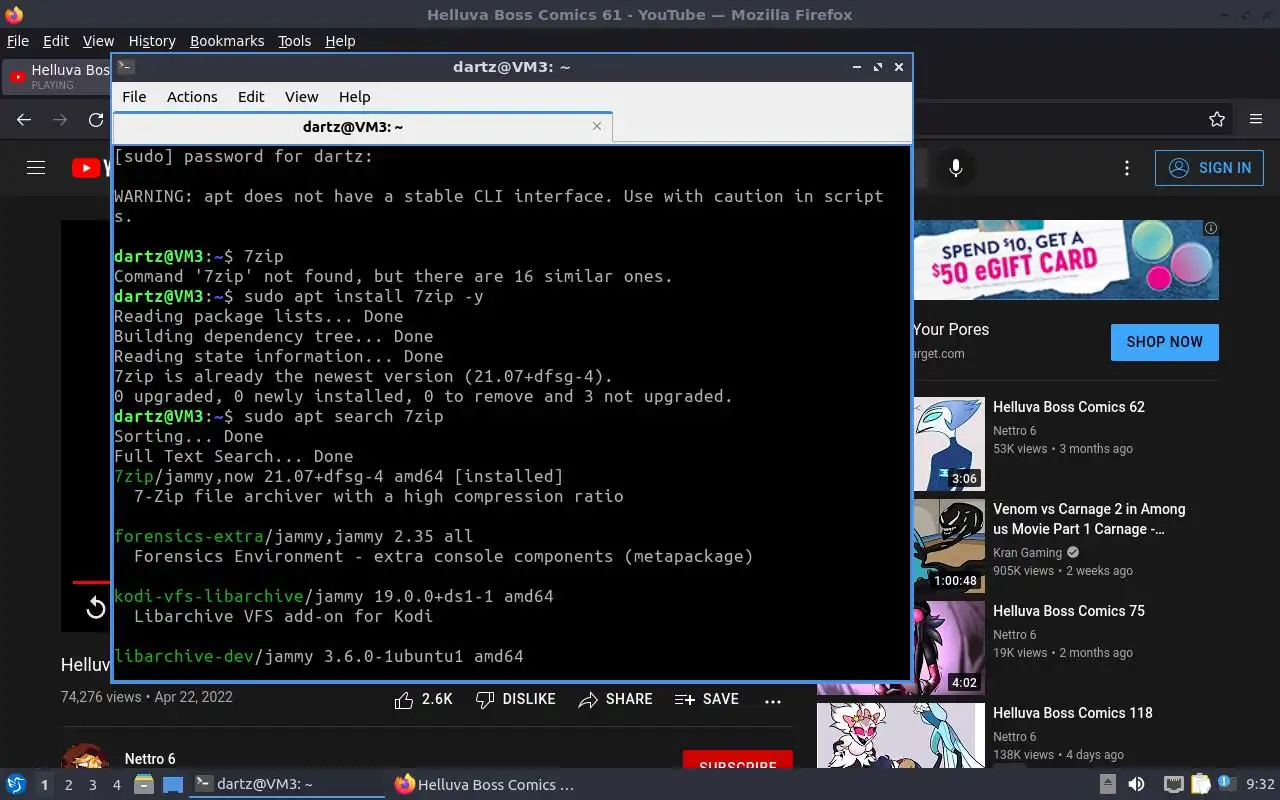Open more actions ellipsis below video
This screenshot has height=800, width=1280.
[x=773, y=701]
